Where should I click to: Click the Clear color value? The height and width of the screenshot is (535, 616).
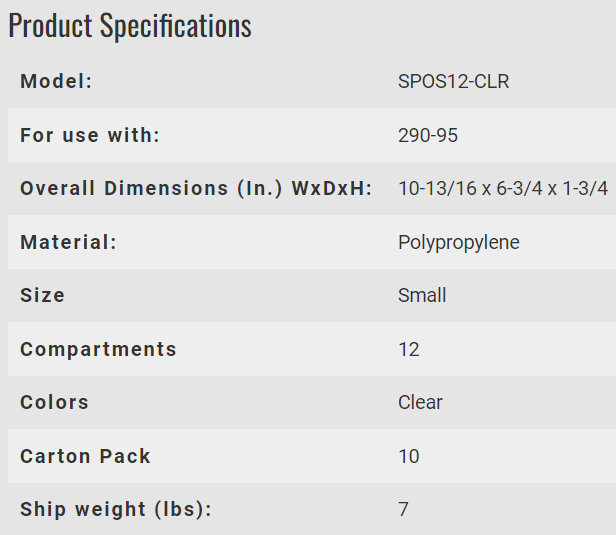(420, 403)
